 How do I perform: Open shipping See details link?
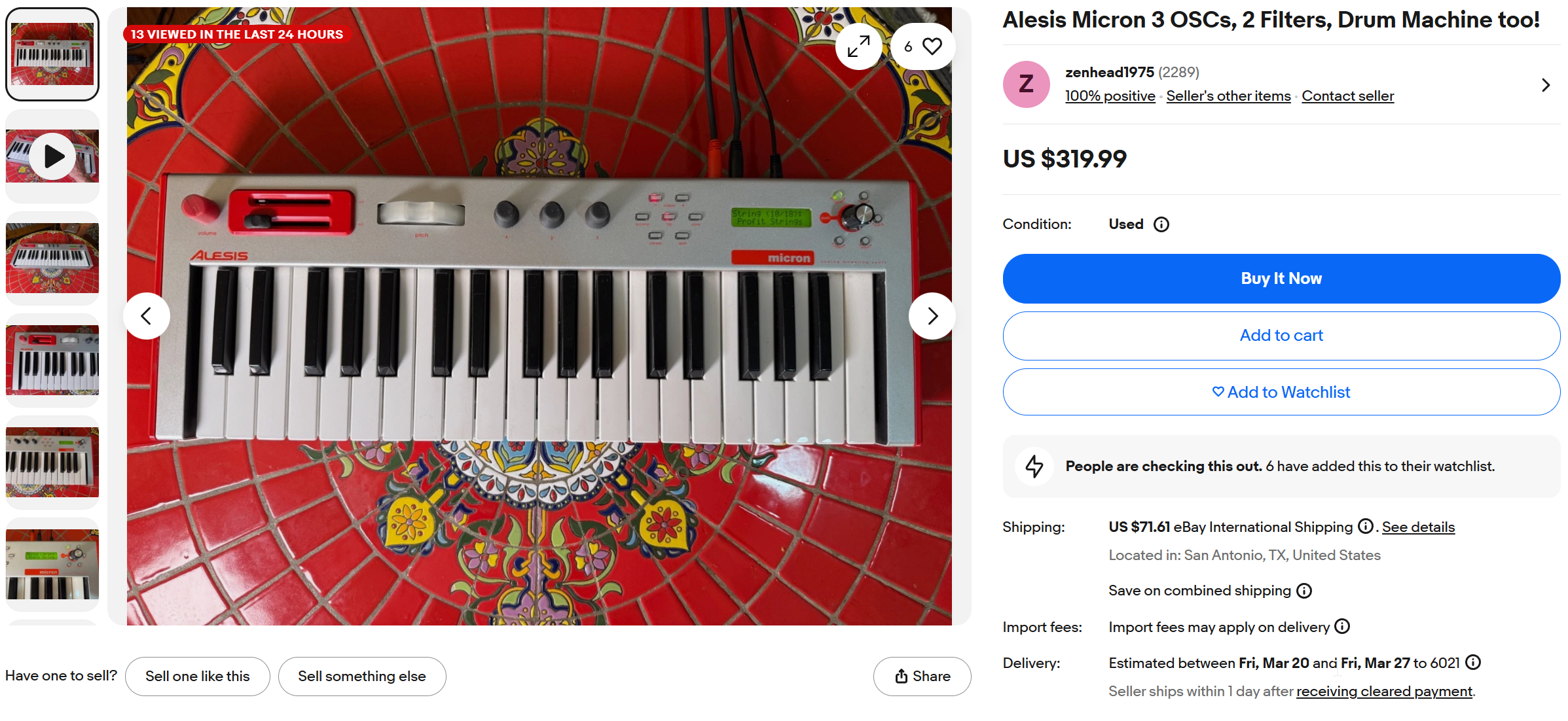click(1418, 527)
